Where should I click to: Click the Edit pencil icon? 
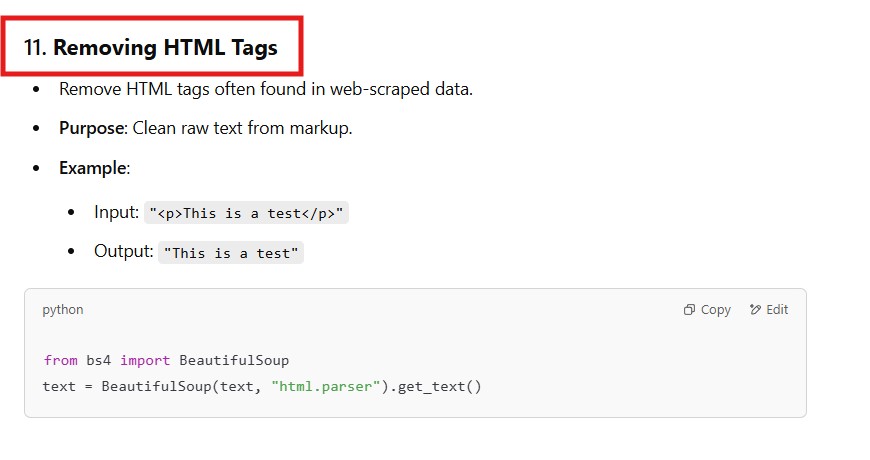coord(755,310)
